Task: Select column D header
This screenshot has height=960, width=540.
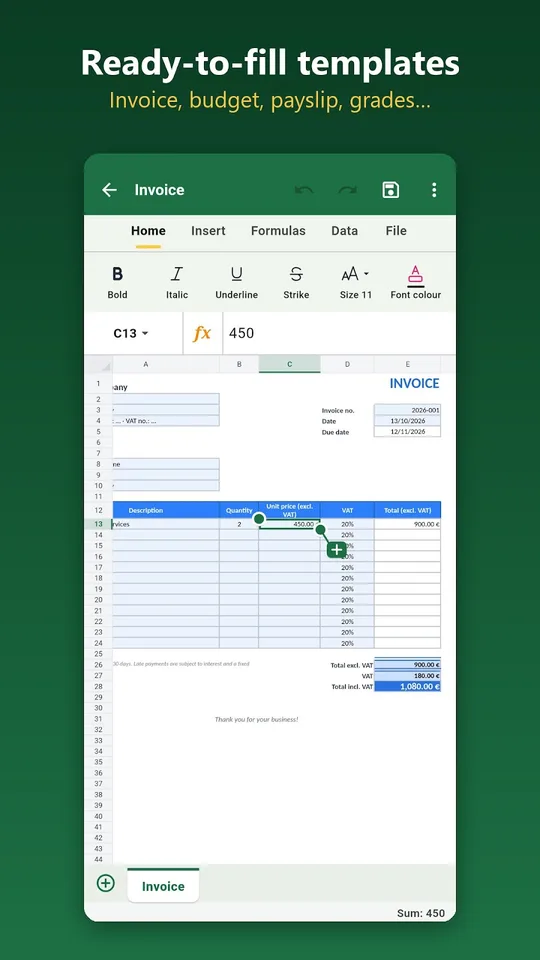Action: click(347, 364)
